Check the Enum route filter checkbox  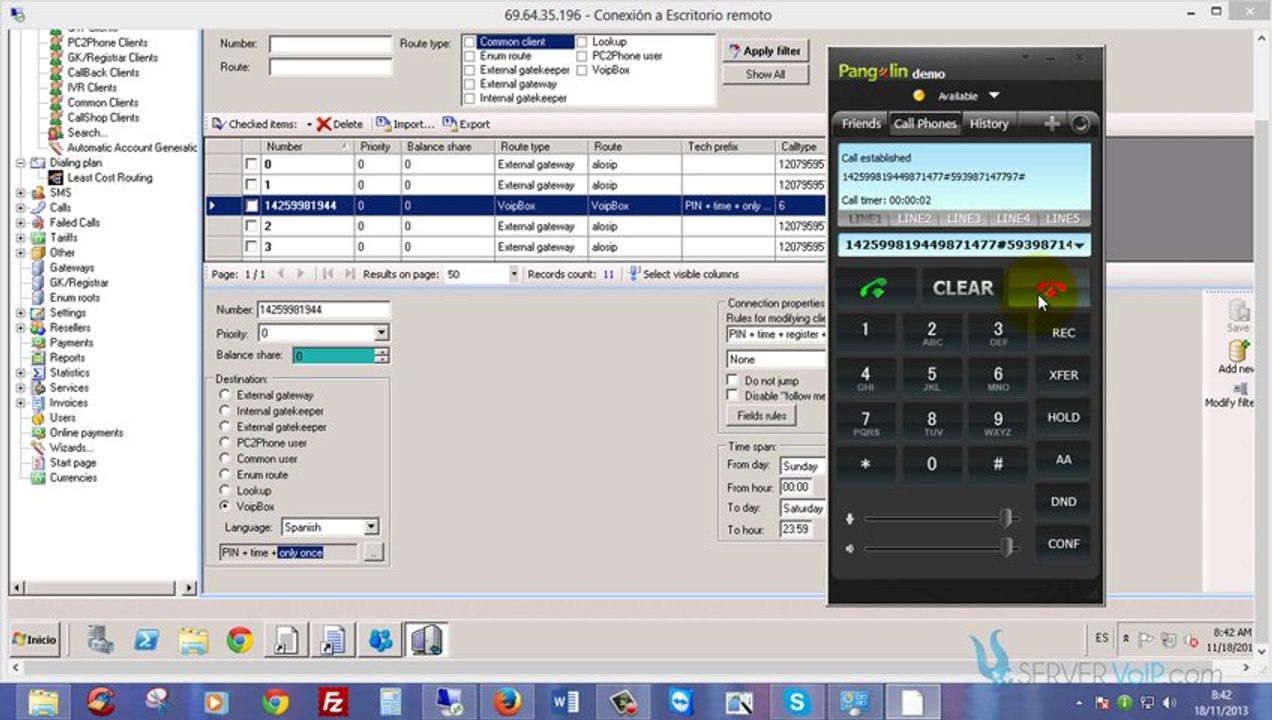point(470,56)
